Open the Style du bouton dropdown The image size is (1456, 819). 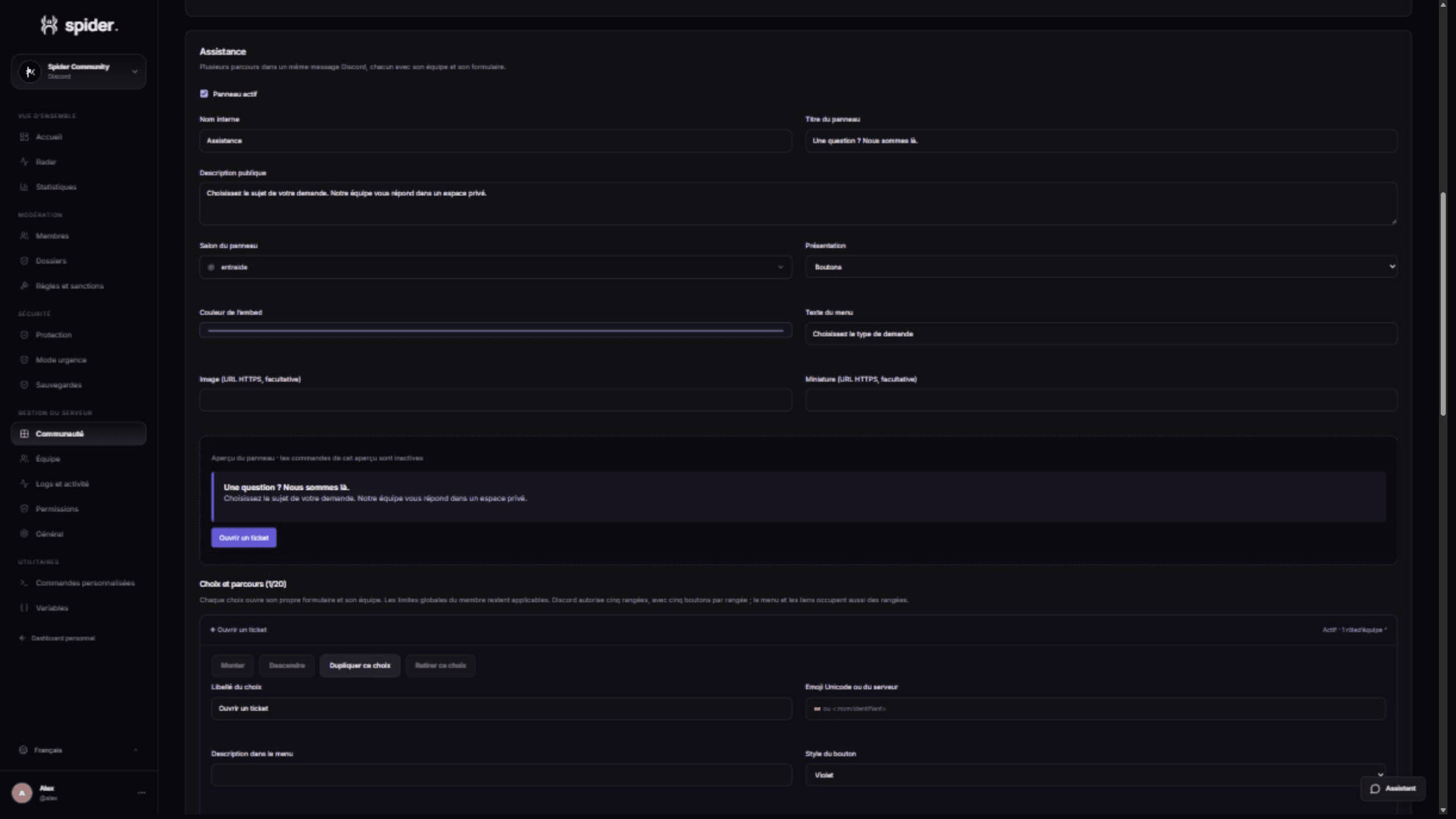(x=1095, y=775)
